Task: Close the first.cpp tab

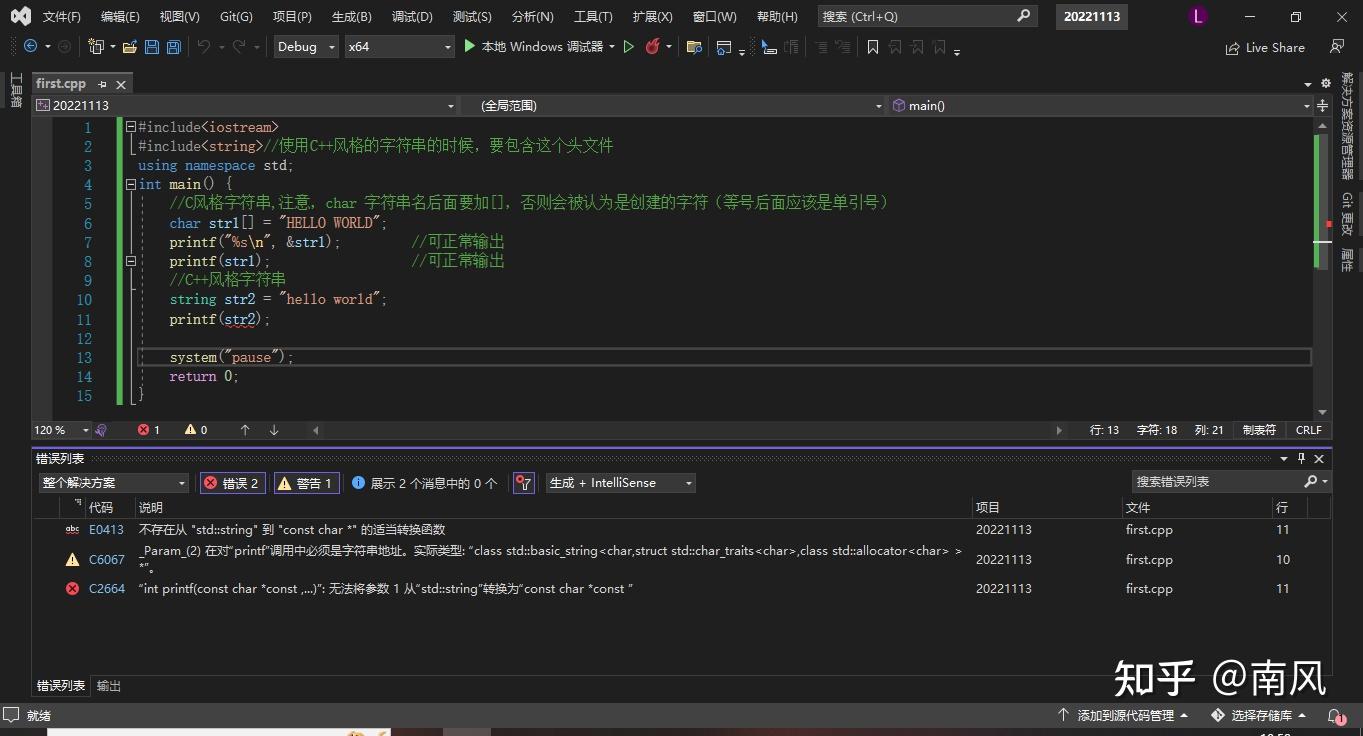Action: pos(121,84)
